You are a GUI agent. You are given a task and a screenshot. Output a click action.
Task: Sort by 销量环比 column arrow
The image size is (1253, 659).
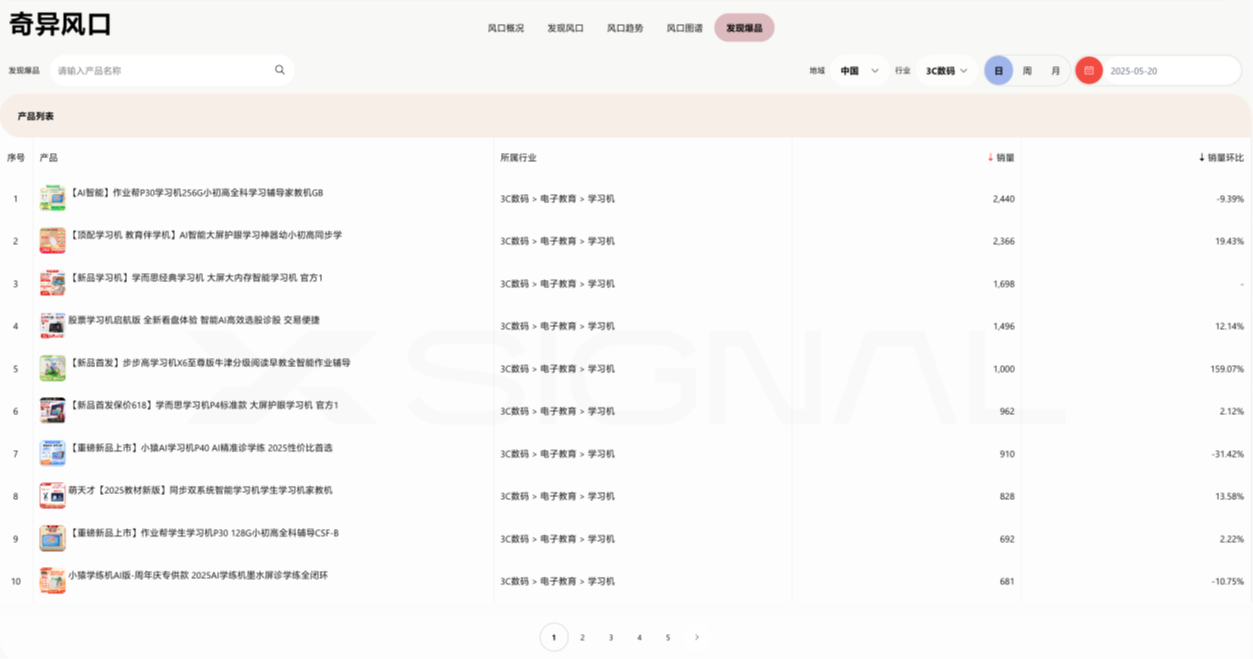(x=1201, y=158)
